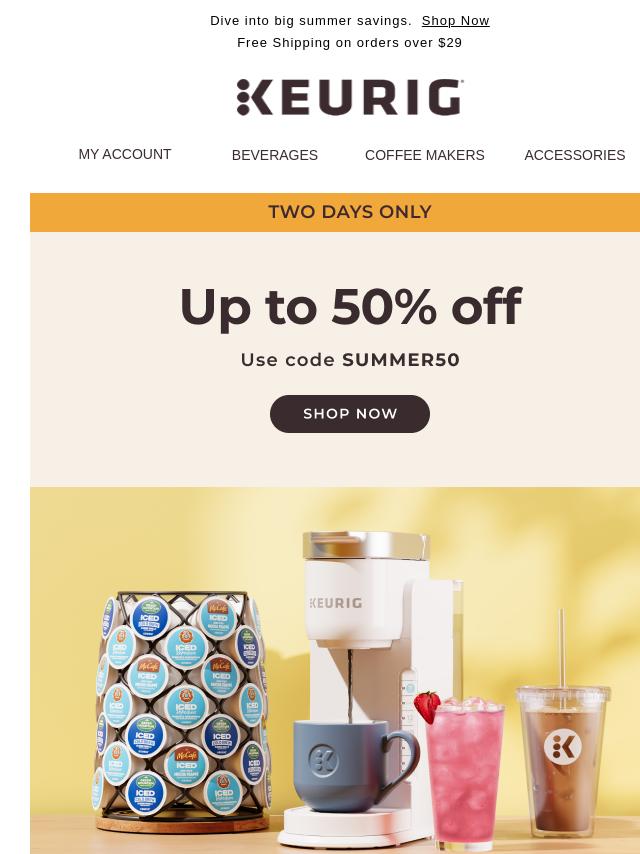The image size is (640, 854).
Task: Open the Shop Now summer savings link
Action: (x=455, y=21)
